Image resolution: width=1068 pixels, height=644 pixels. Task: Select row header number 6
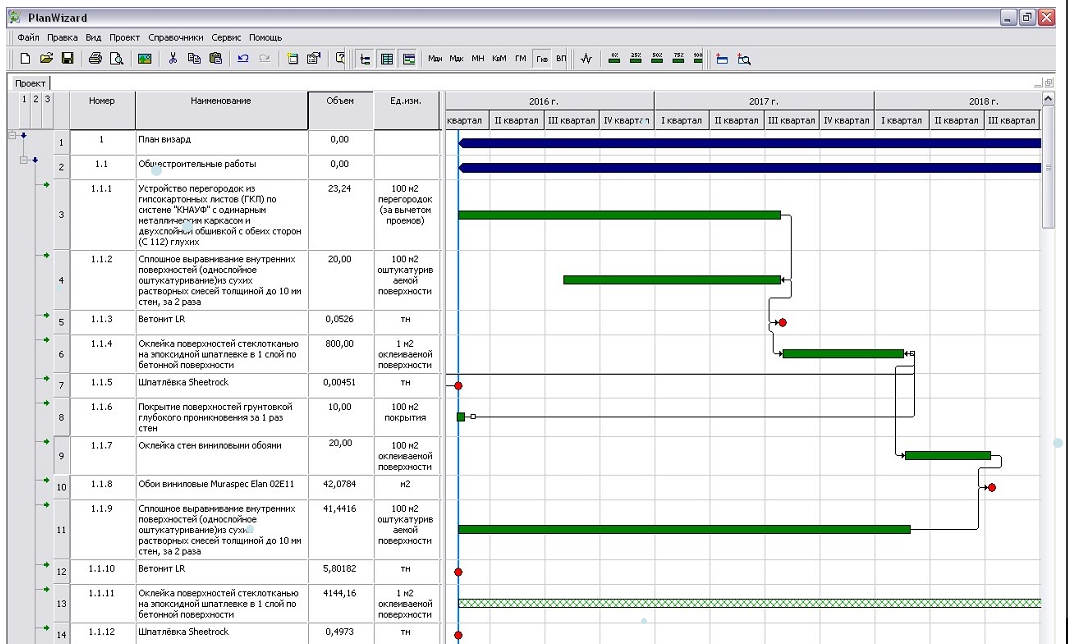[61, 354]
